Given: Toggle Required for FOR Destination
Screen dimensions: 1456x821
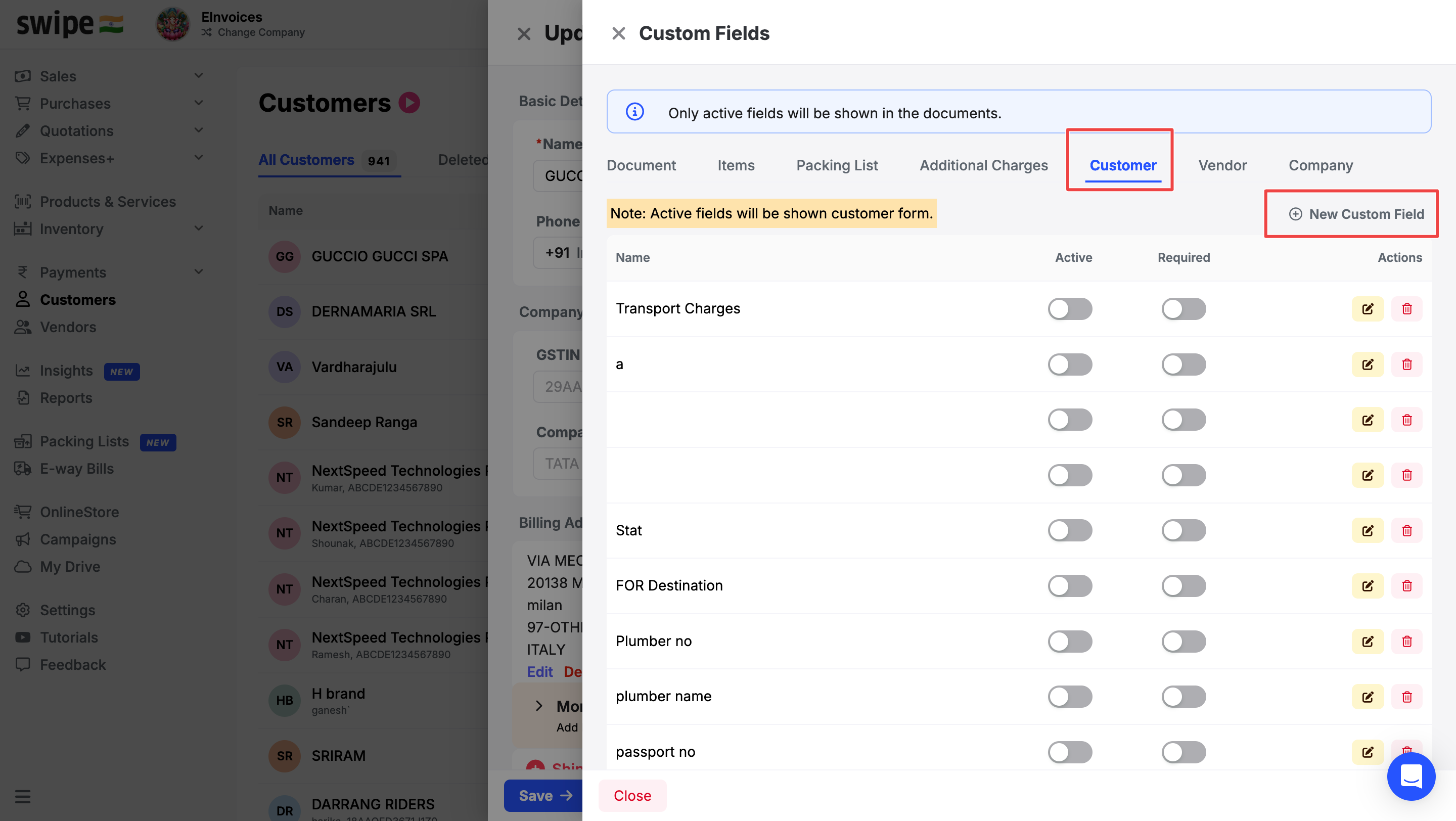Looking at the screenshot, I should click(1184, 586).
